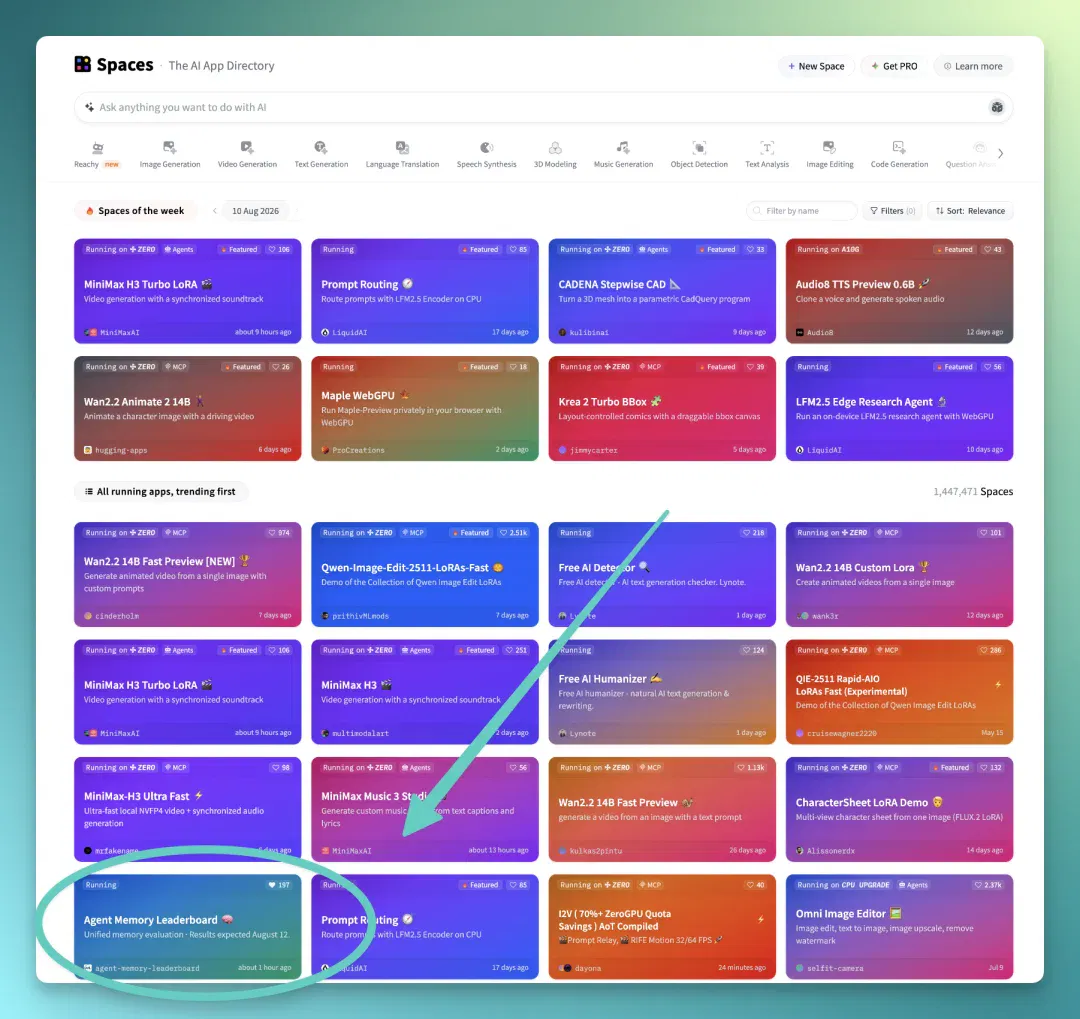Open the Object Detection category icon
1080x1019 pixels.
[699, 147]
